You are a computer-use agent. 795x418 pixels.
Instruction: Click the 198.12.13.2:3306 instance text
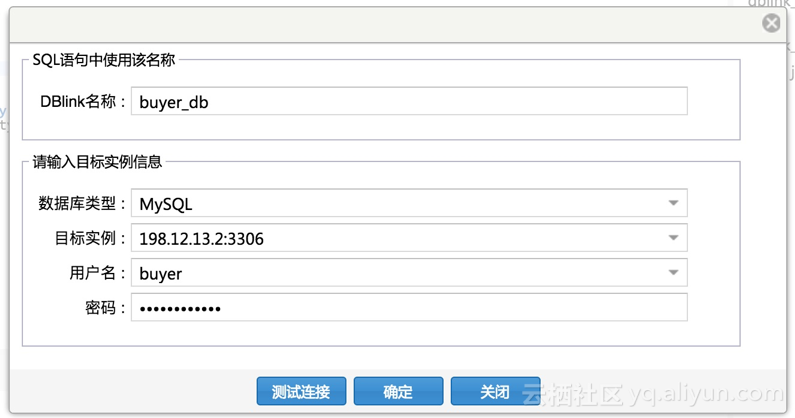pos(201,238)
